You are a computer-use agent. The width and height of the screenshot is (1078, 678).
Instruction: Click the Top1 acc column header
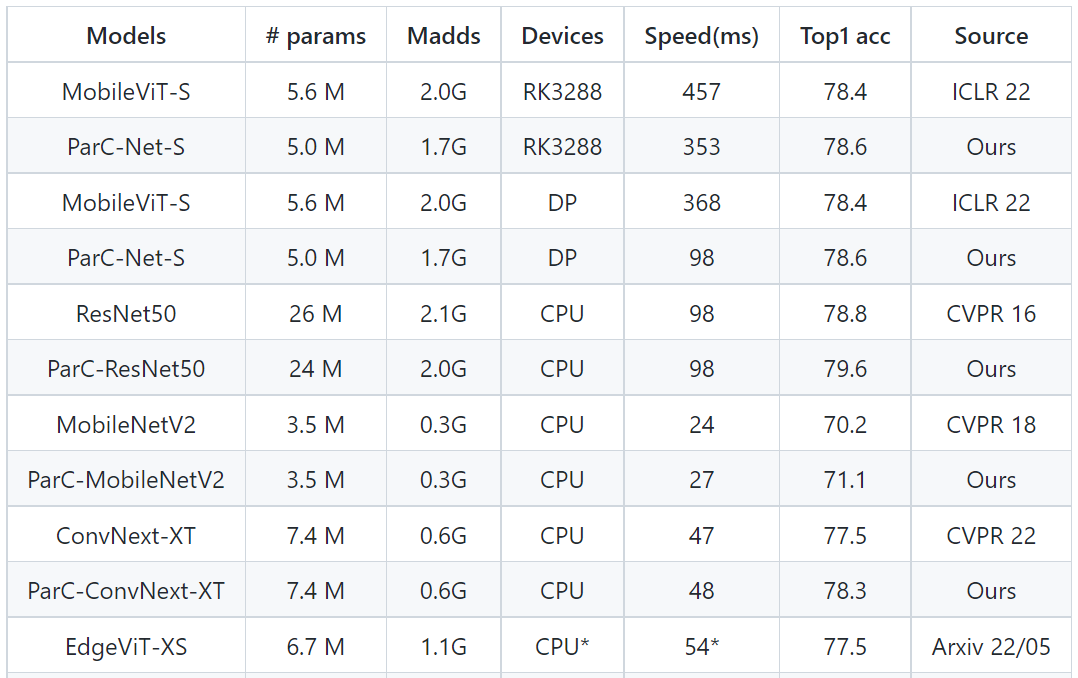coord(846,36)
